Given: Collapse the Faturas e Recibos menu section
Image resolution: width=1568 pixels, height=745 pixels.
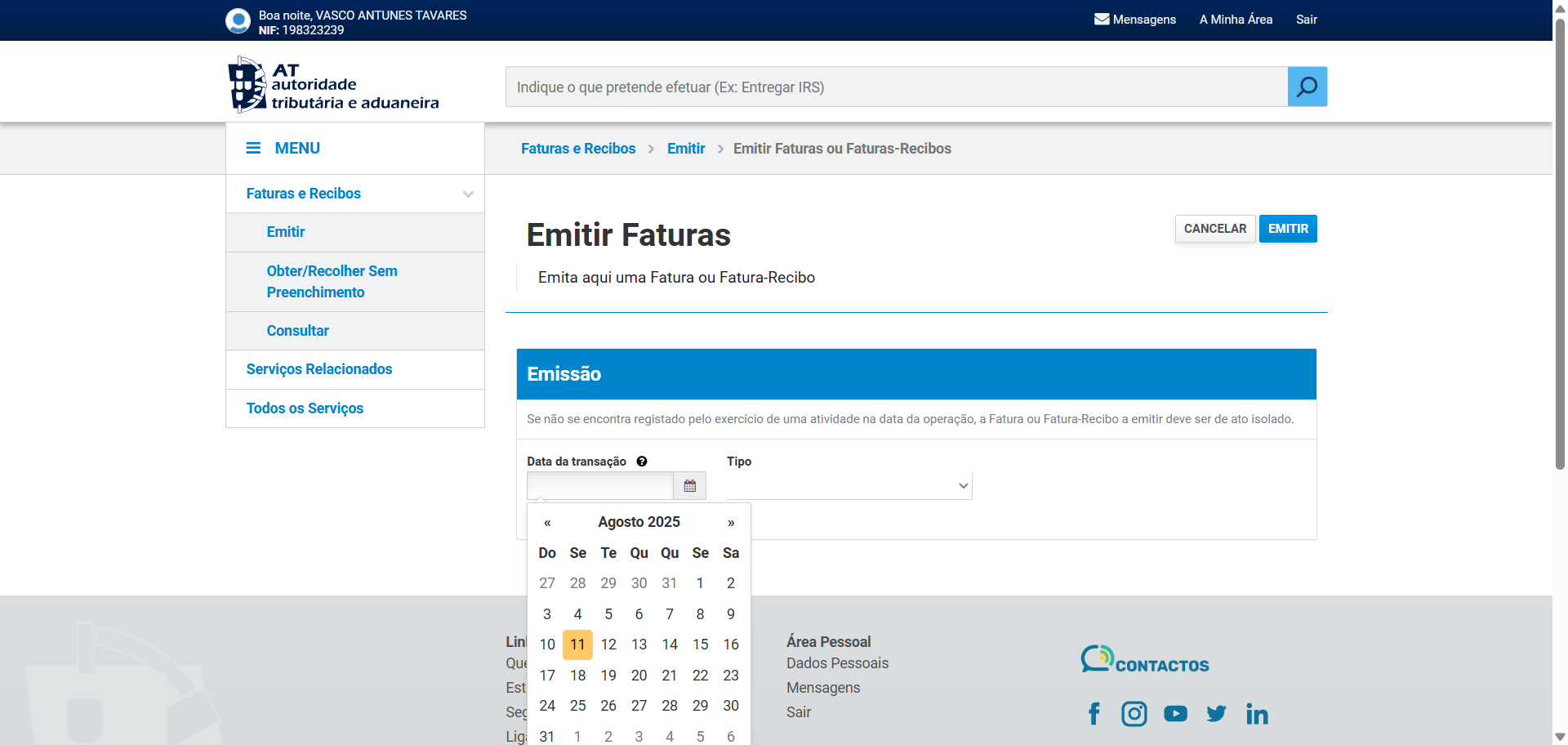Looking at the screenshot, I should tap(468, 194).
